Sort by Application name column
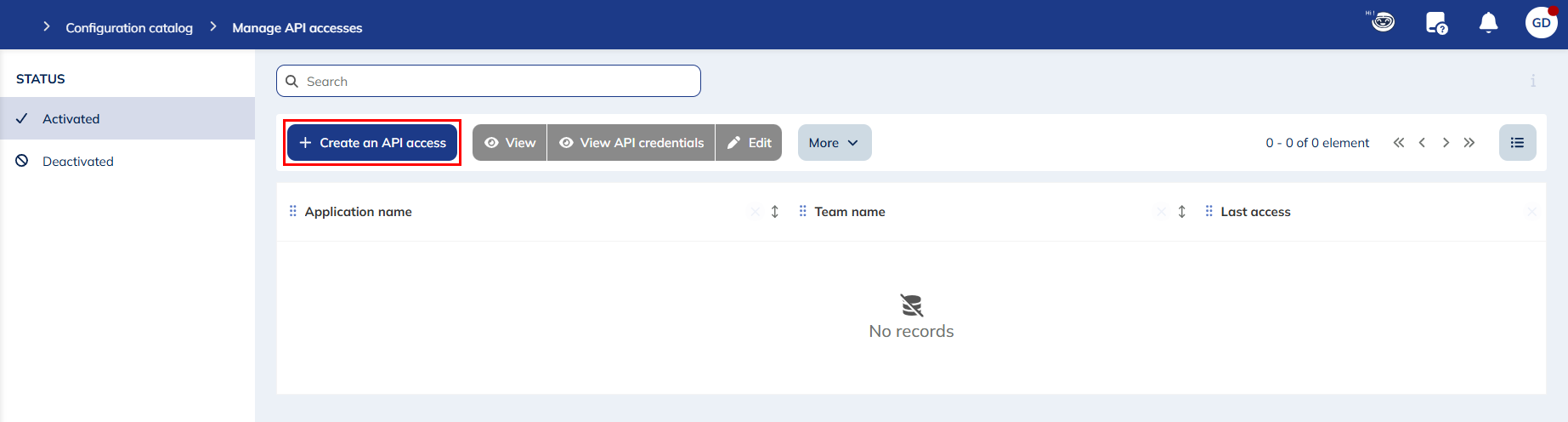 [775, 212]
